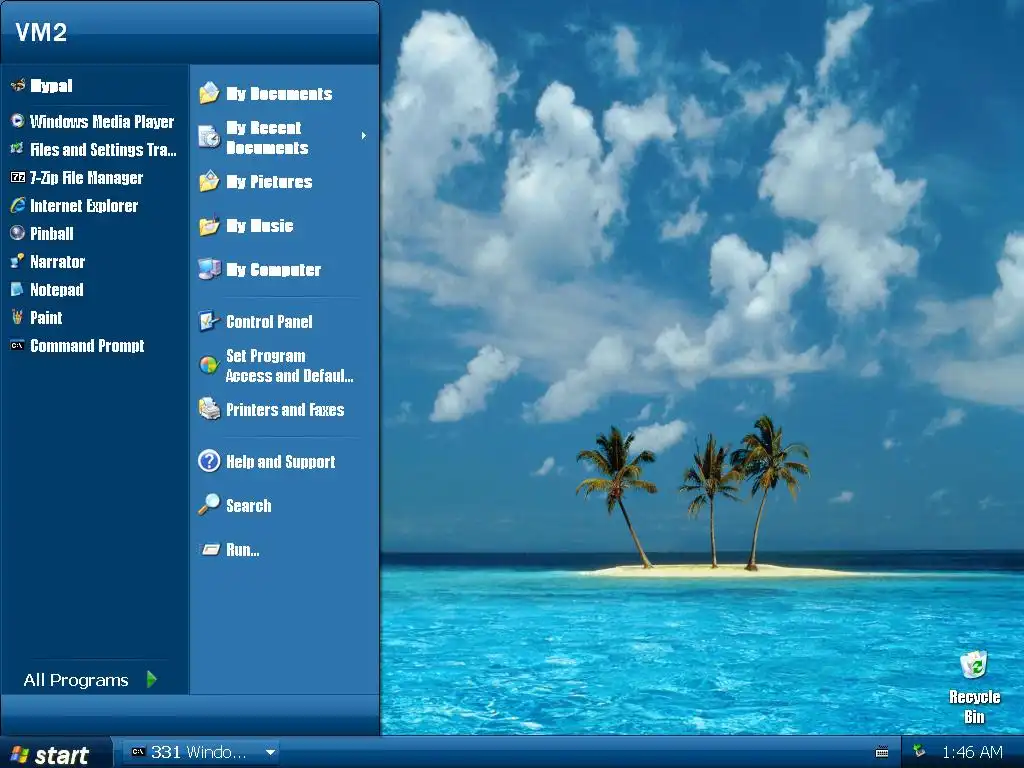Viewport: 1024px width, 768px height.
Task: Start the Pinball game icon
Action: click(18, 233)
